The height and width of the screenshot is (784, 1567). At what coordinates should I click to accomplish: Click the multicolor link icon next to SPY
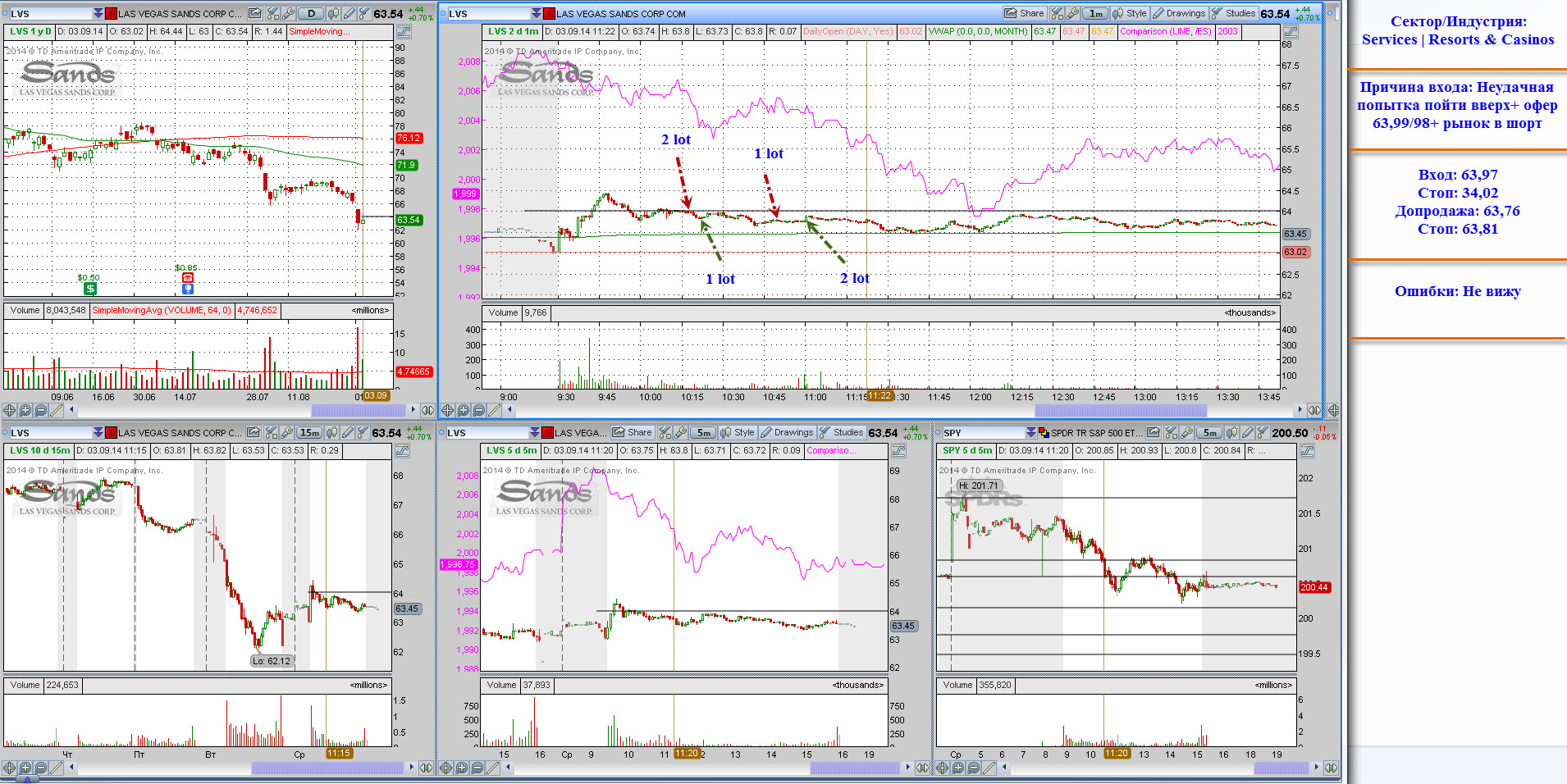(1044, 433)
